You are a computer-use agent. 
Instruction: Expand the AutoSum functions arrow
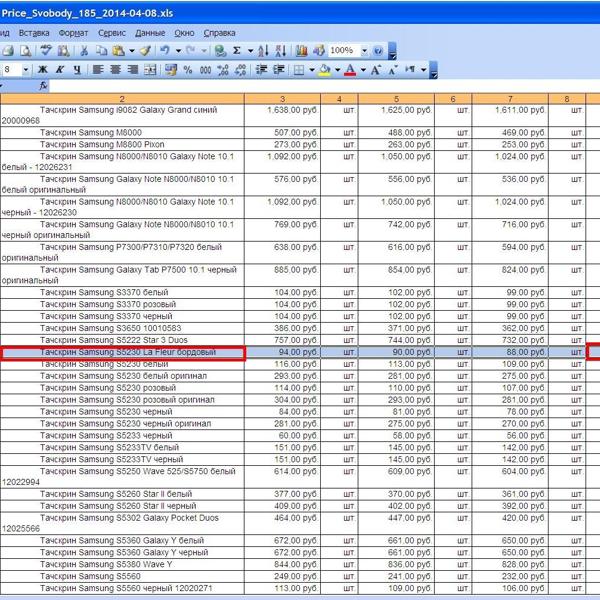click(x=250, y=51)
